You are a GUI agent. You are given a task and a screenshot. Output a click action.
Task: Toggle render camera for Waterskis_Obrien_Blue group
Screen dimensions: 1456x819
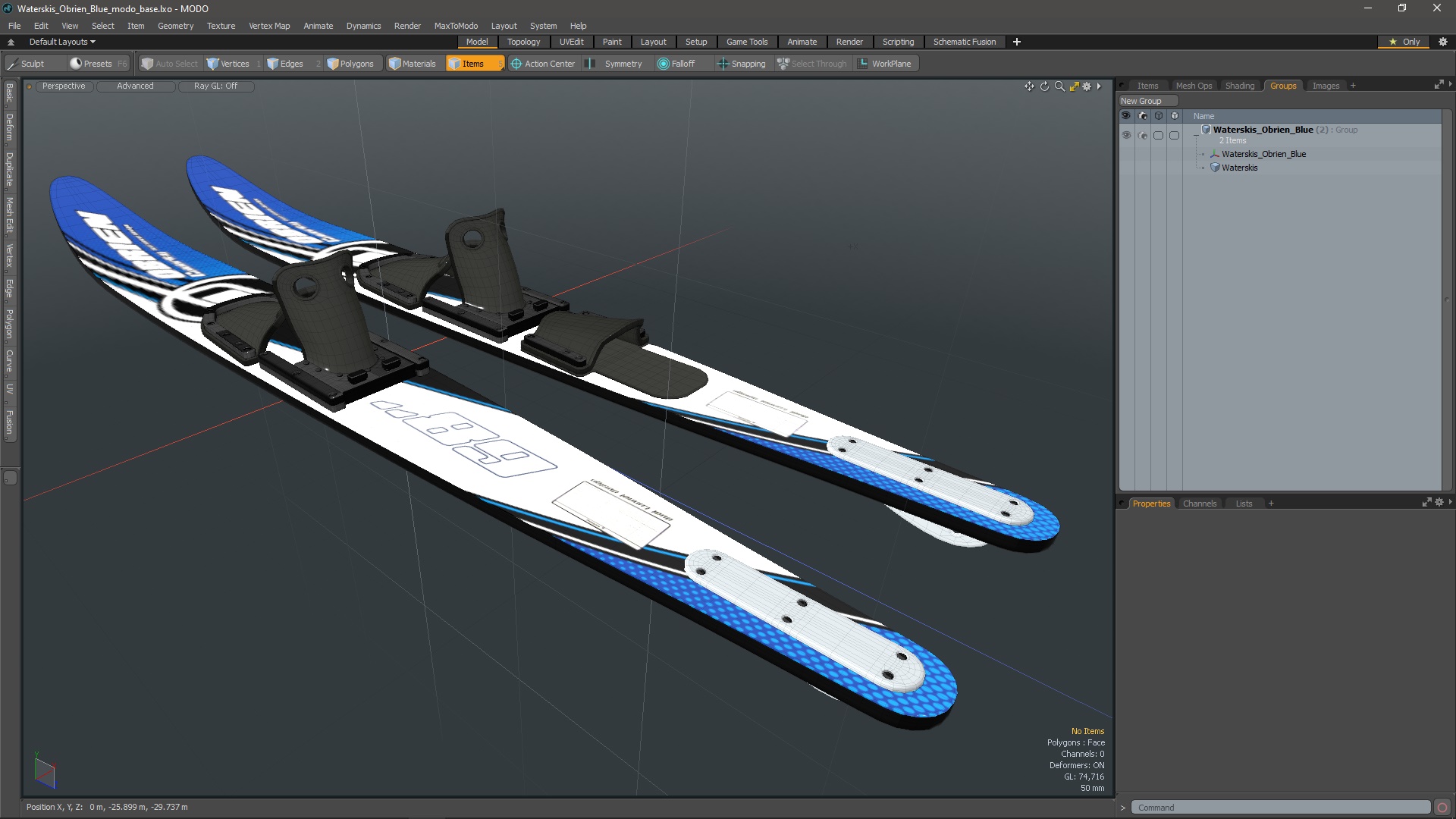(x=1143, y=135)
